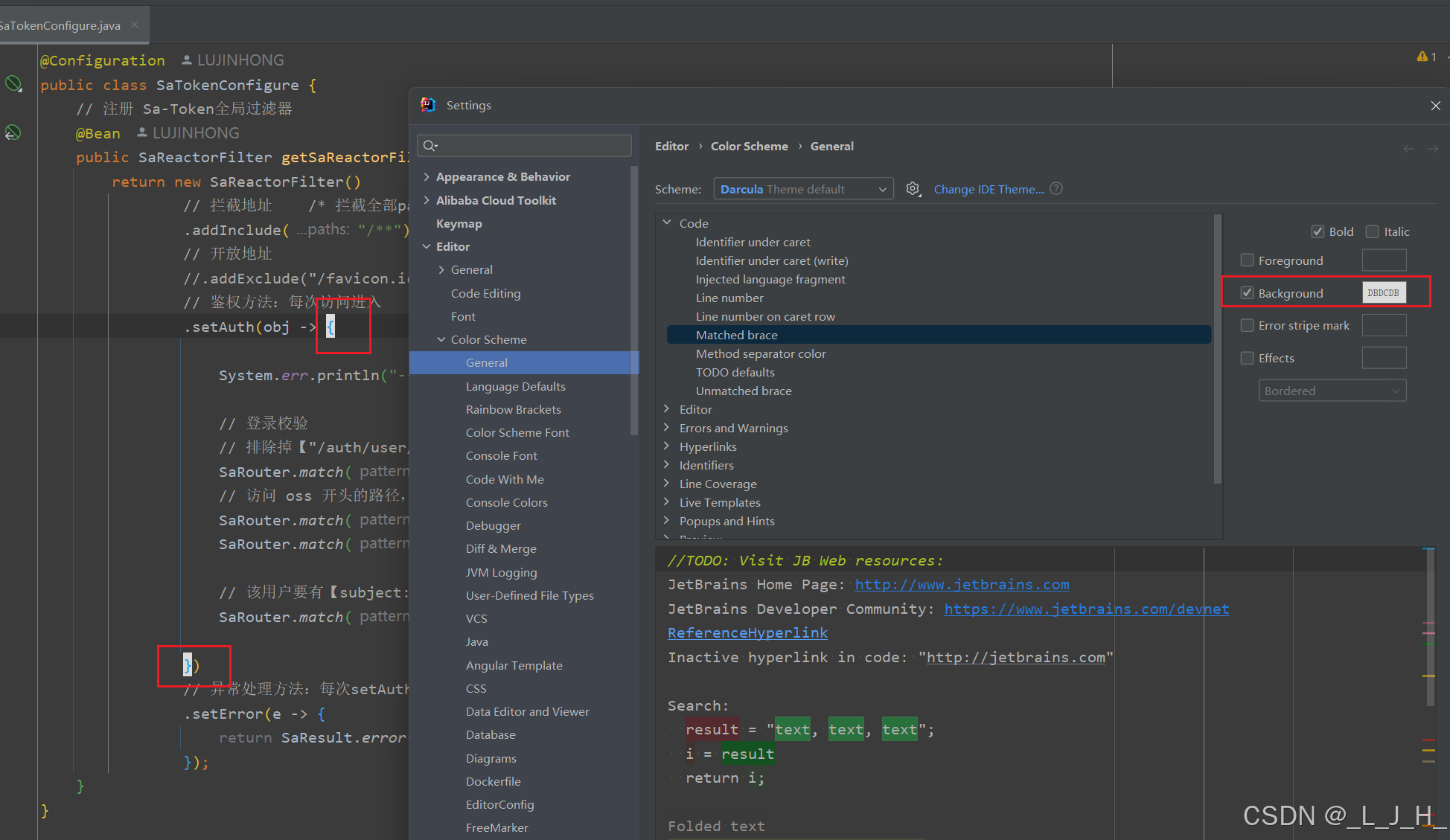This screenshot has width=1450, height=840.
Task: Click the scheme options gear icon
Action: [x=913, y=189]
